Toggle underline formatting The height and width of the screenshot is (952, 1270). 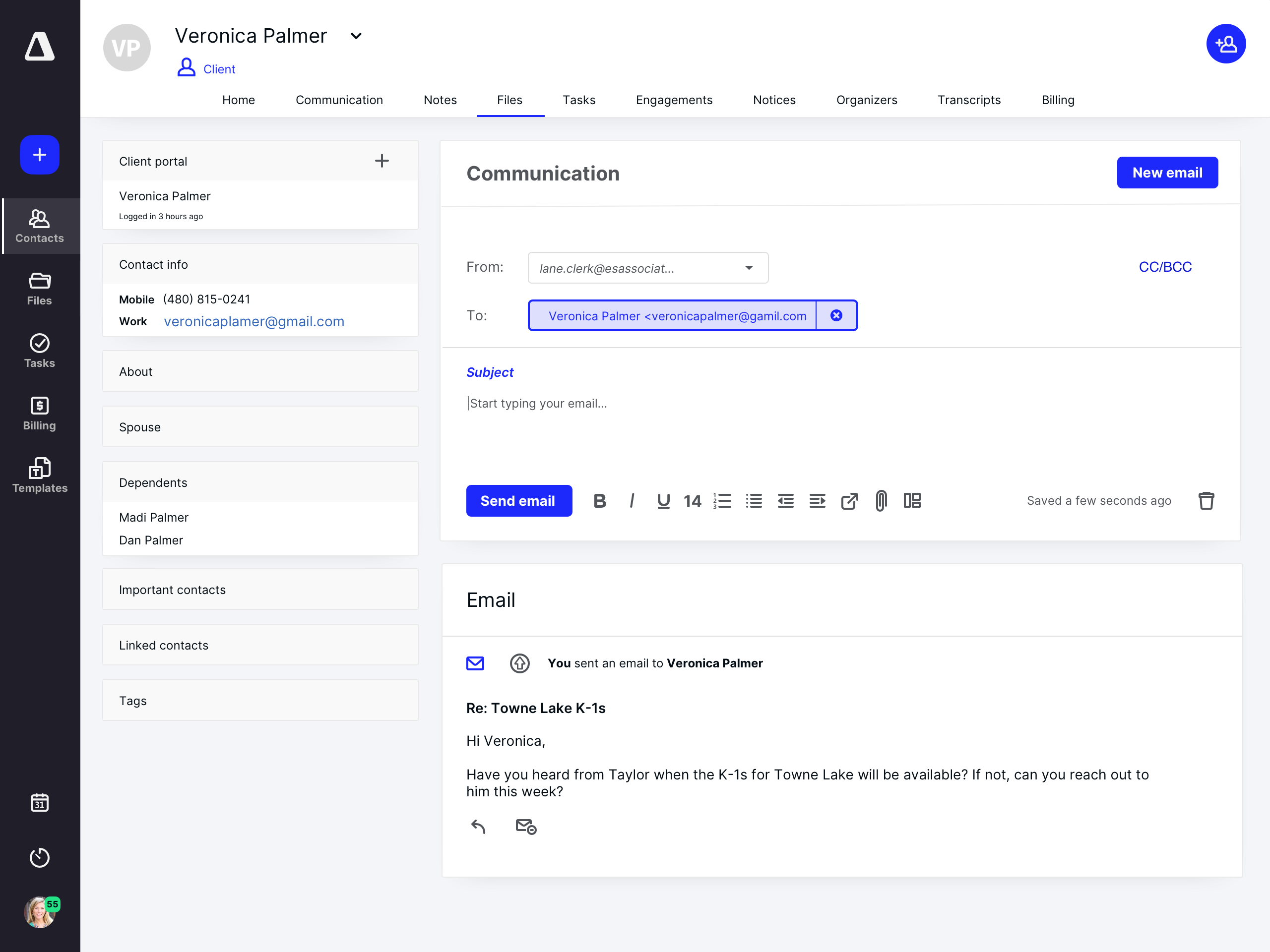click(x=663, y=500)
